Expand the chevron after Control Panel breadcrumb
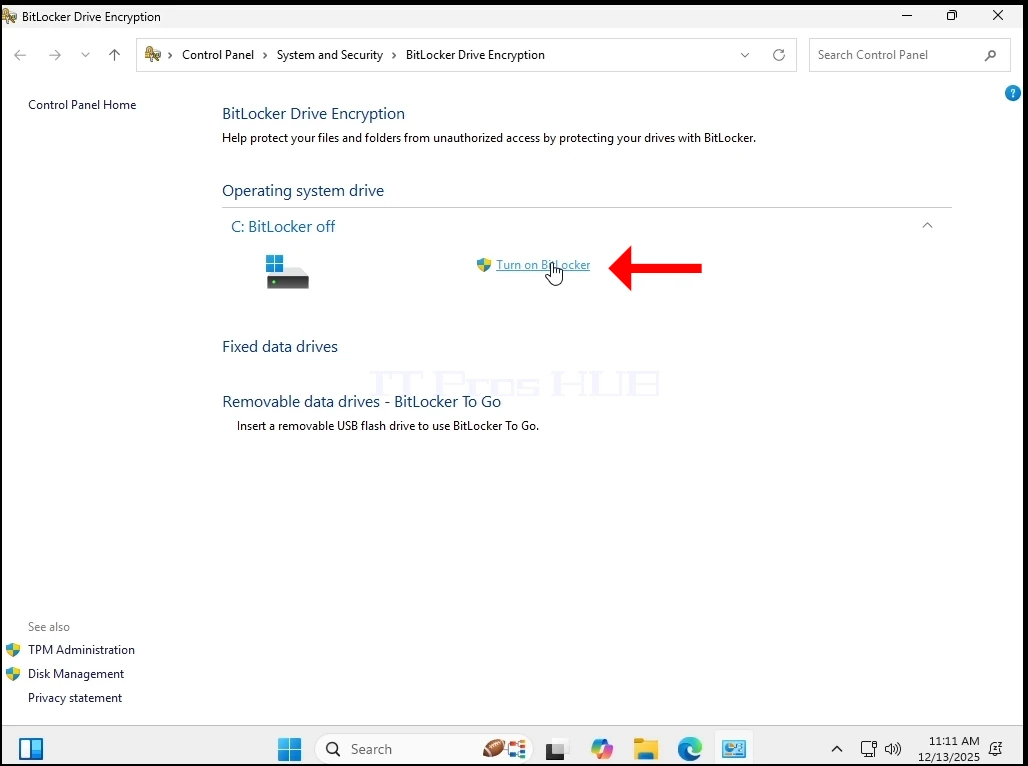 [266, 55]
